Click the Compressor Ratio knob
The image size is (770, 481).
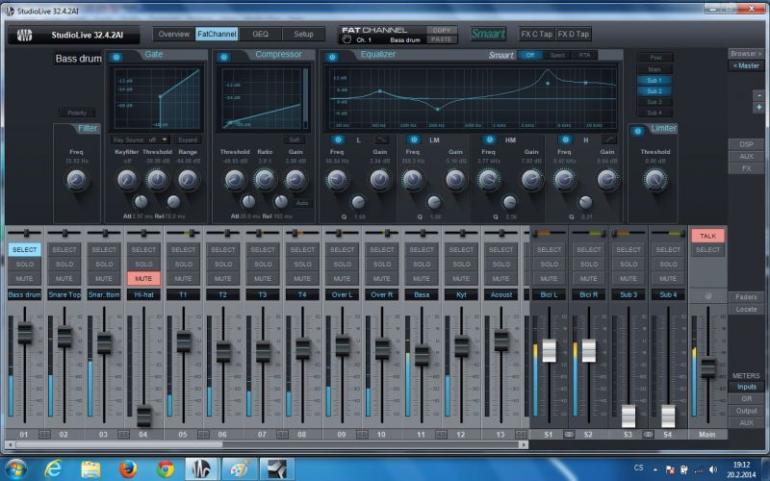click(x=265, y=180)
